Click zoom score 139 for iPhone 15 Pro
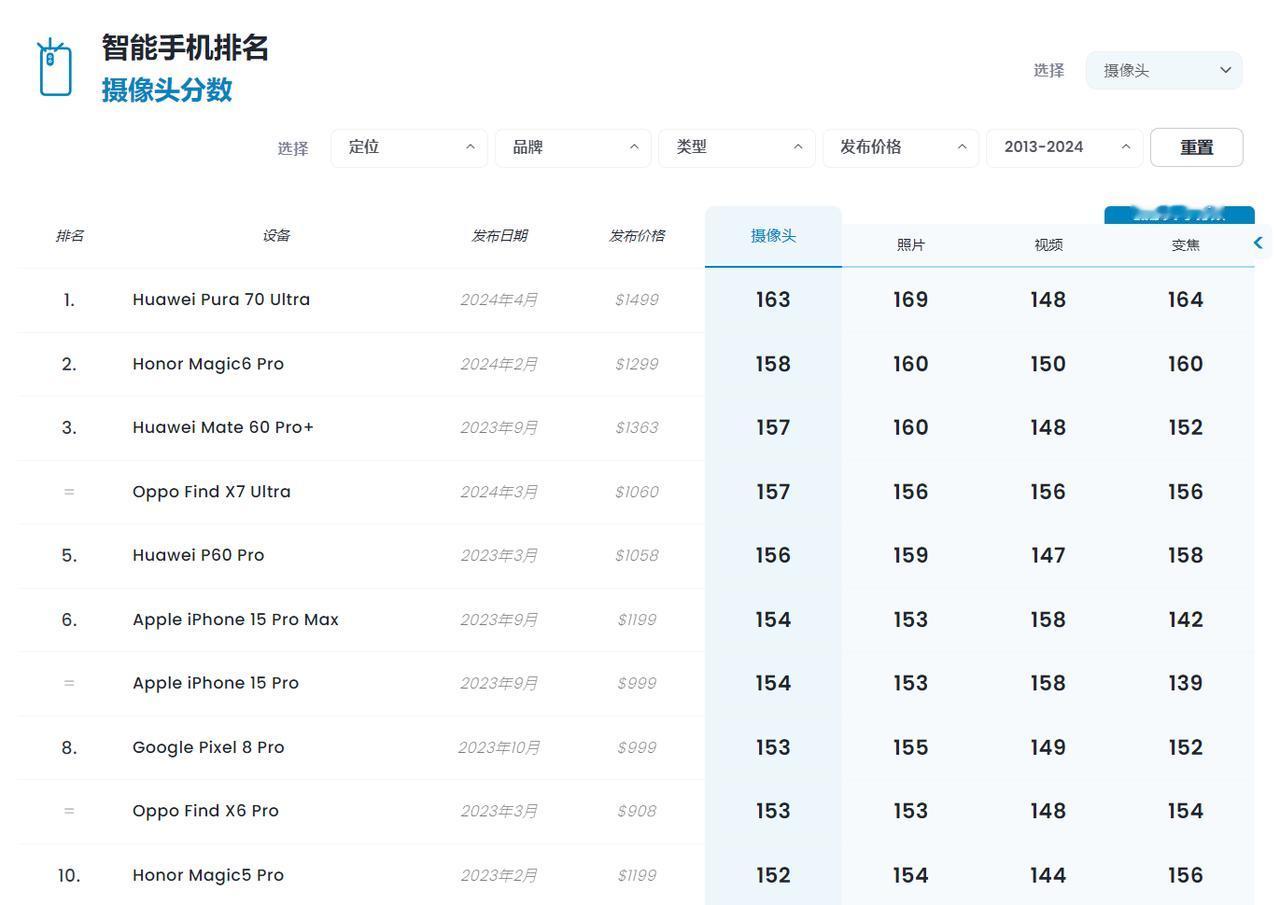The image size is (1280, 905). tap(1185, 683)
